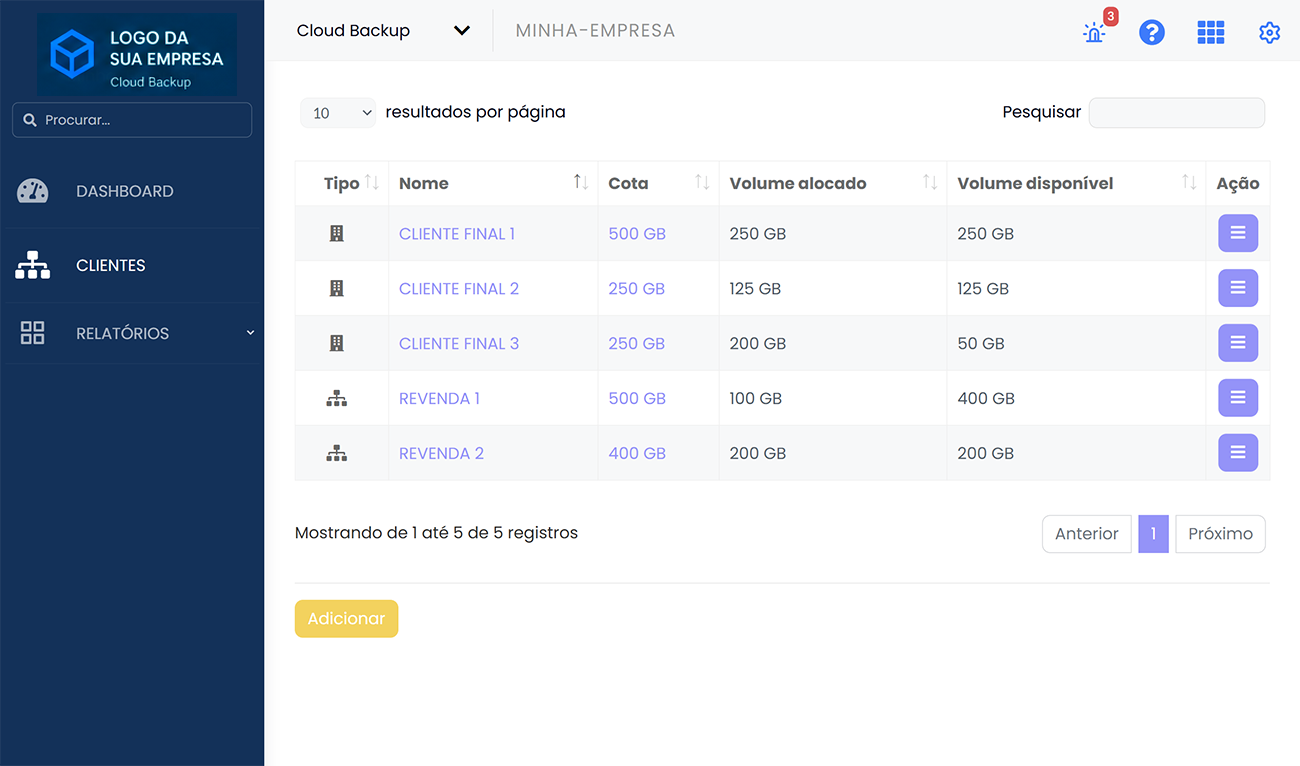The width and height of the screenshot is (1300, 766).
Task: Open the apps grid icon
Action: [1211, 32]
